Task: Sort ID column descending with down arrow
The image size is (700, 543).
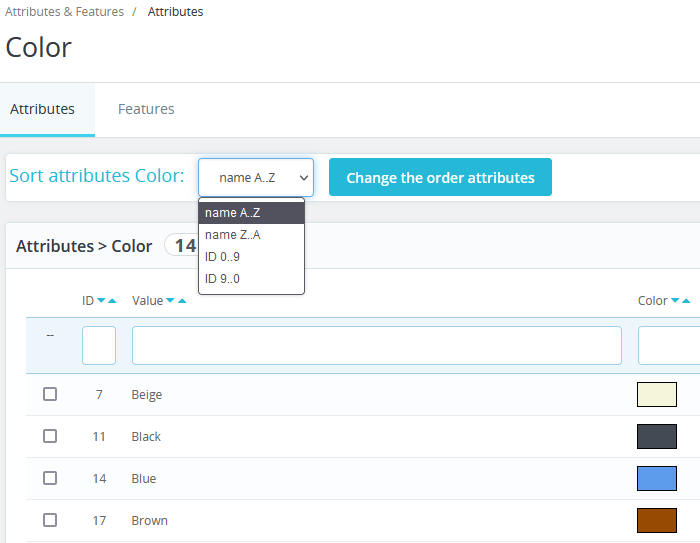Action: (x=101, y=301)
